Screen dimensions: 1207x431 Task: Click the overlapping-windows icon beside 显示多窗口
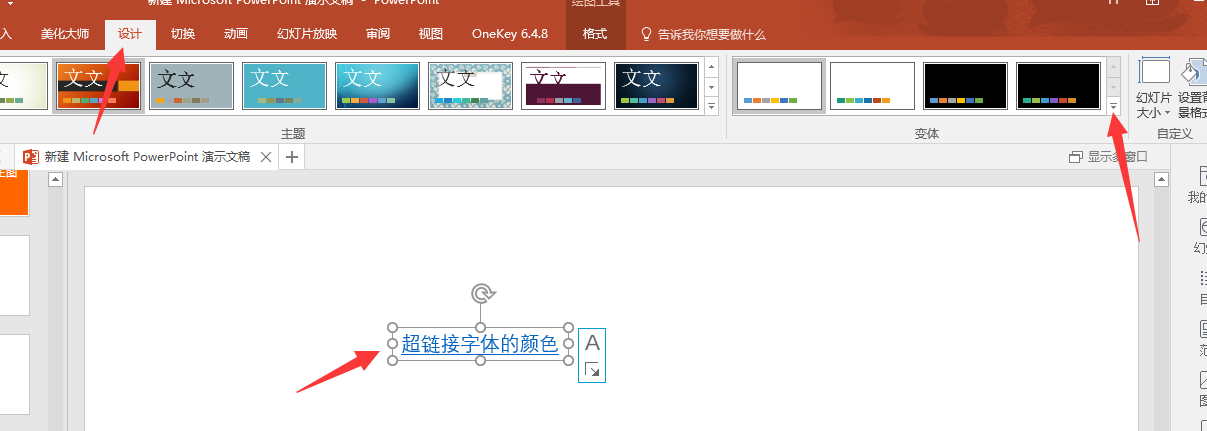click(1076, 157)
